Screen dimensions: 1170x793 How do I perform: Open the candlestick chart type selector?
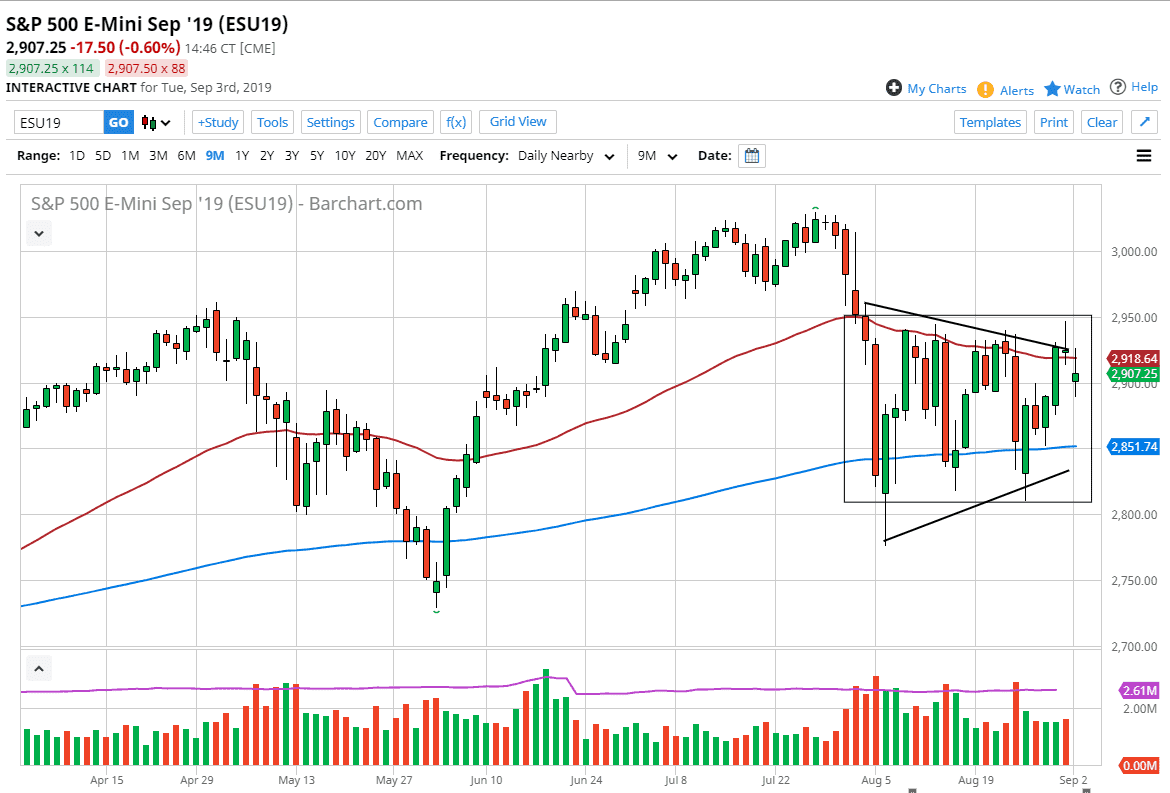coord(156,123)
